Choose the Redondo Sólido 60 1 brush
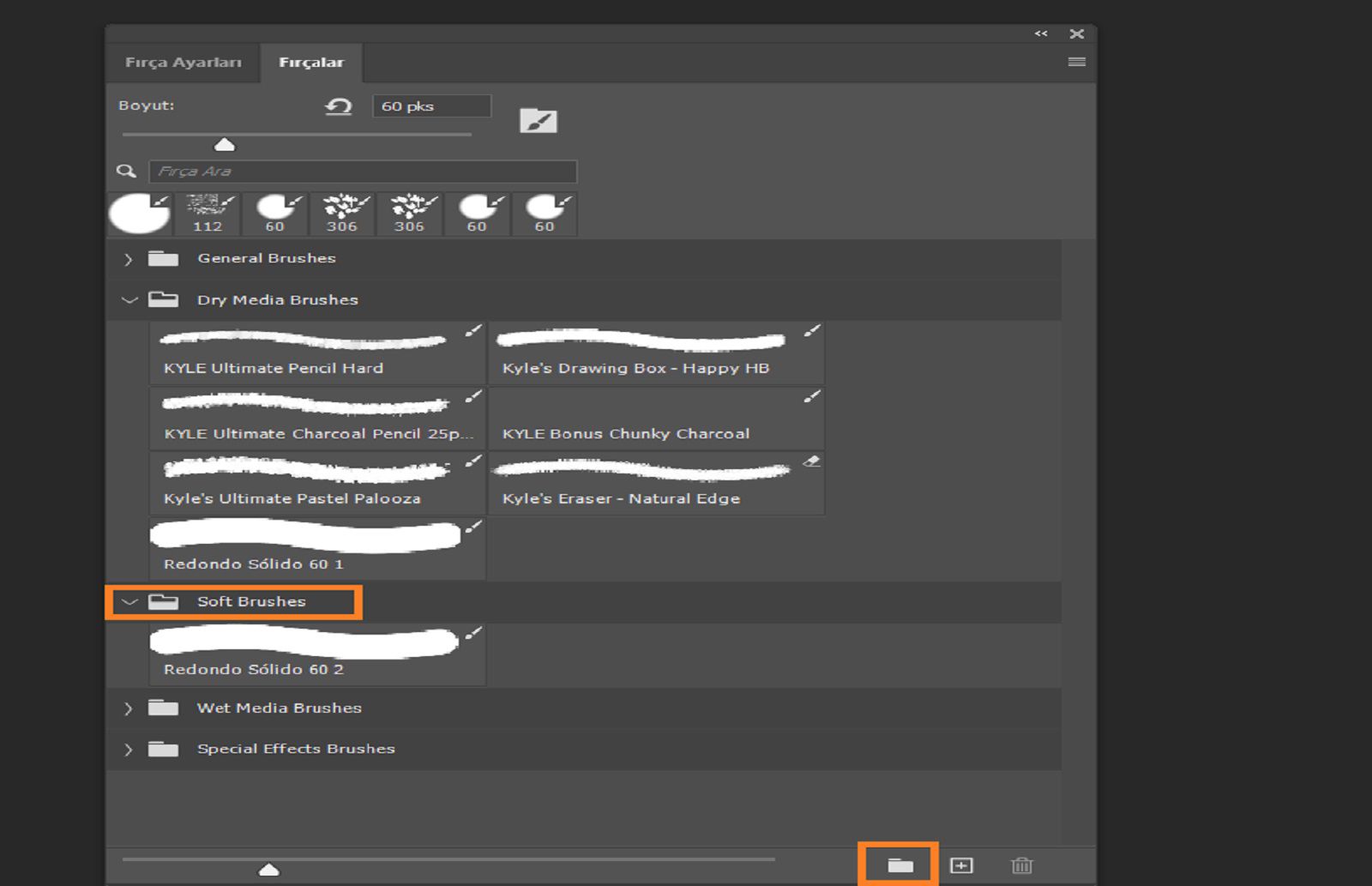 317,548
